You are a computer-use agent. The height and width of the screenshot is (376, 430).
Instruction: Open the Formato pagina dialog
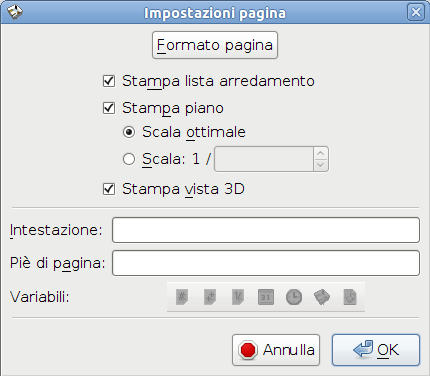[x=215, y=45]
